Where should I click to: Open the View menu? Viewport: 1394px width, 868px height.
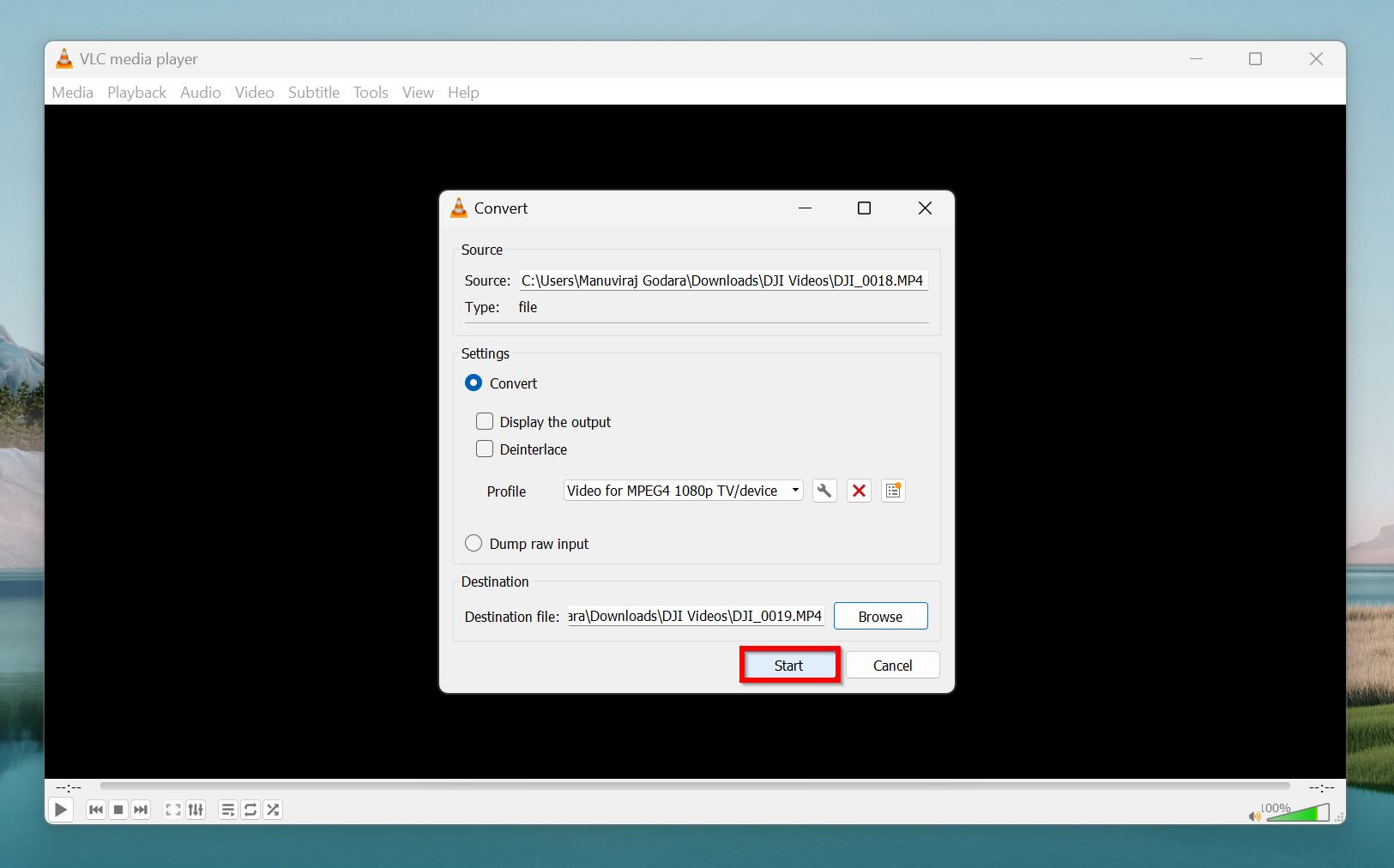[418, 92]
